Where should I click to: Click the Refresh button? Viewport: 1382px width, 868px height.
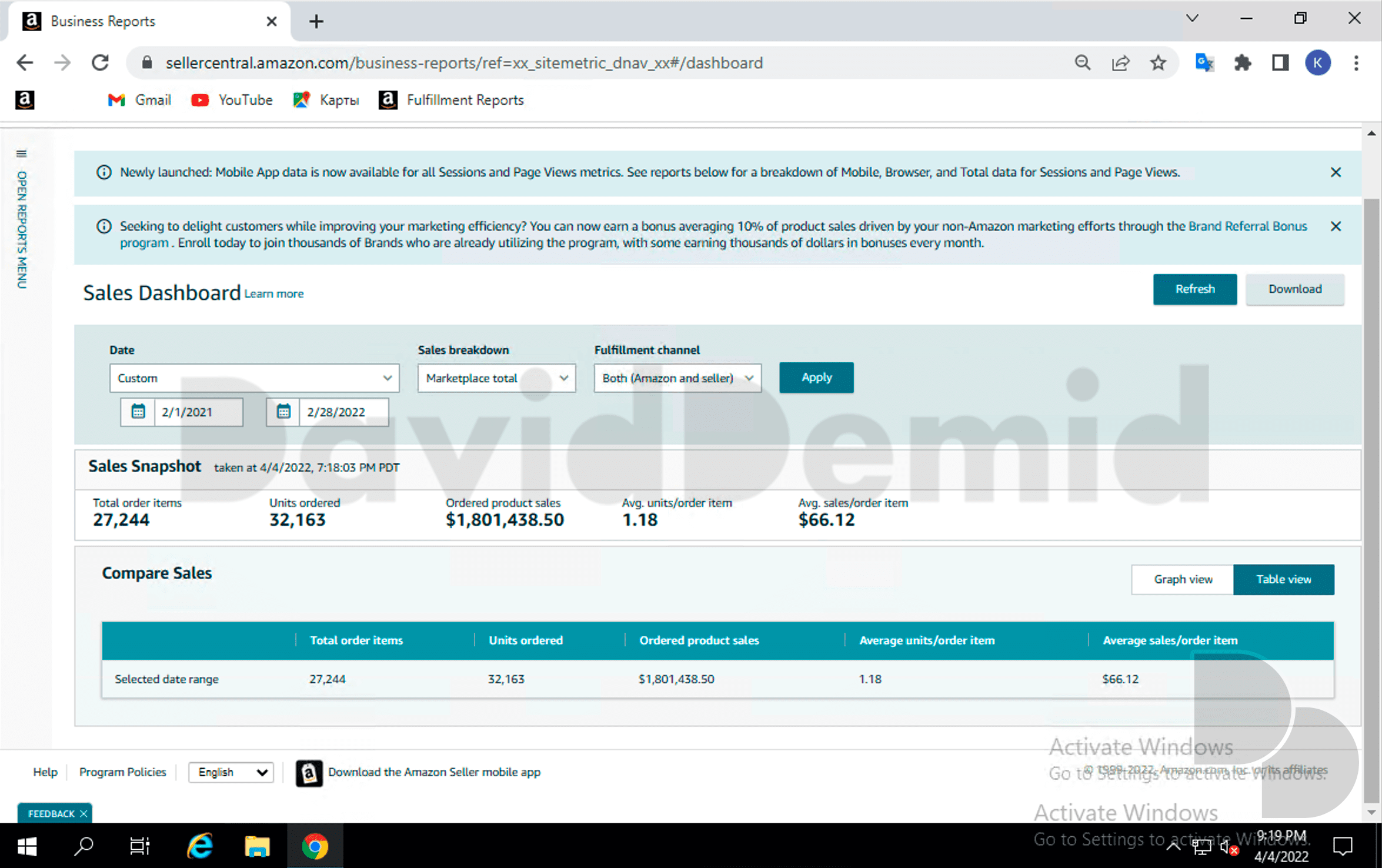[x=1195, y=289]
